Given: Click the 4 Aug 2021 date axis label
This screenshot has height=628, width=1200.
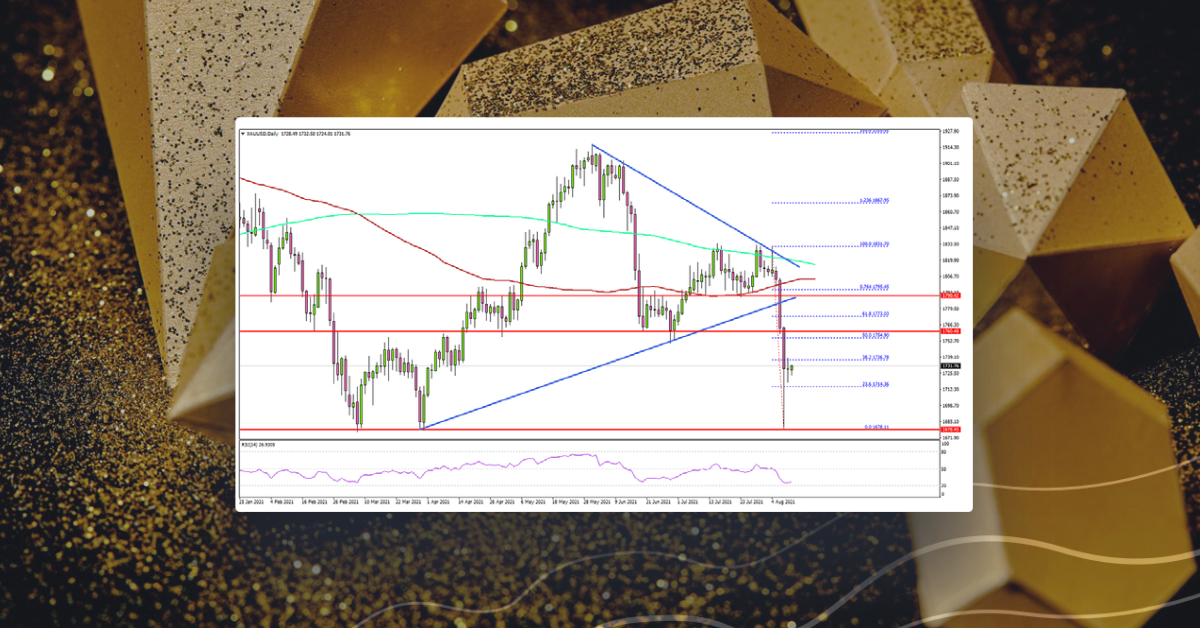Looking at the screenshot, I should pyautogui.click(x=785, y=497).
